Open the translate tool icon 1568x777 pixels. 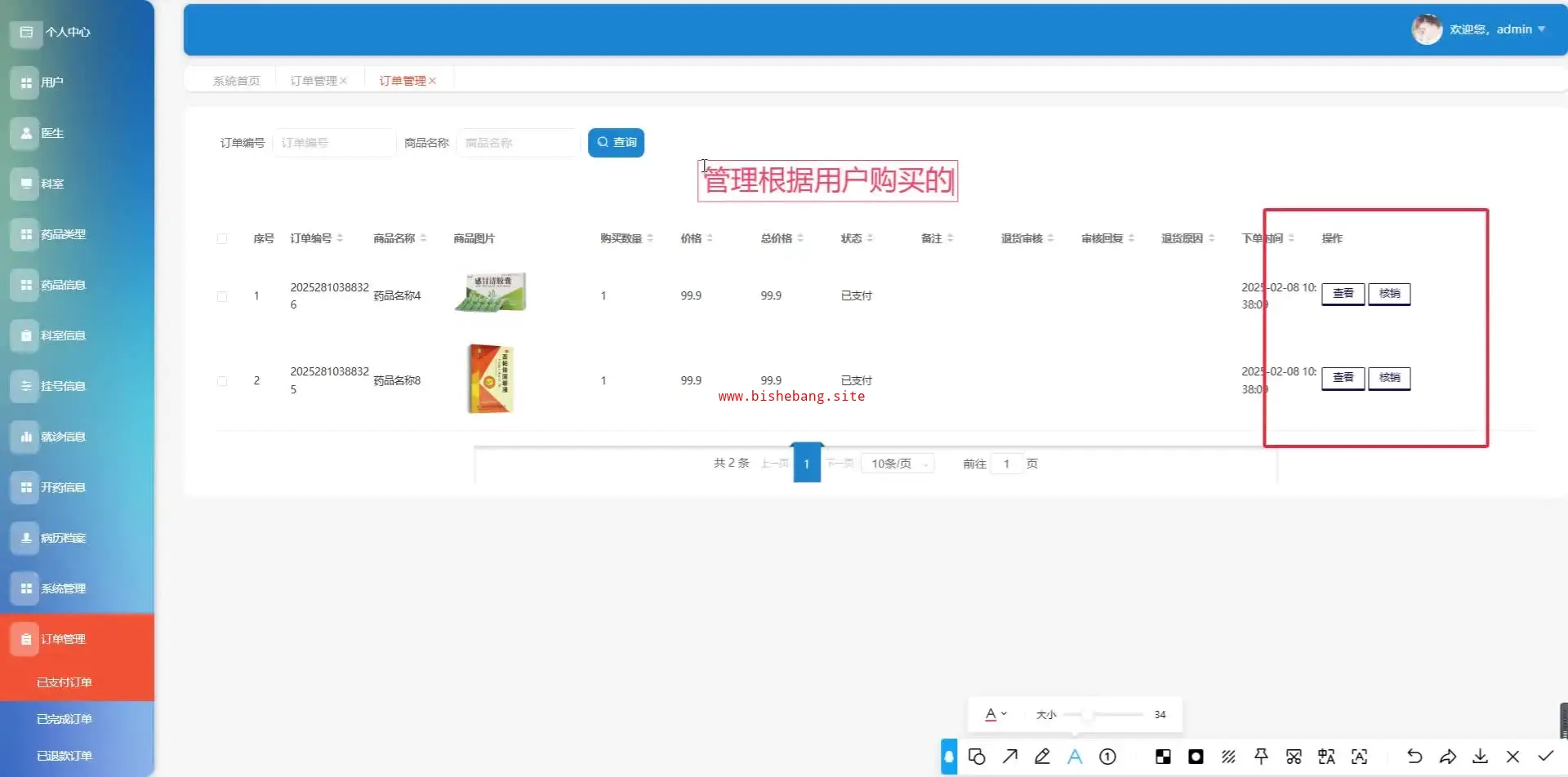(x=1326, y=757)
